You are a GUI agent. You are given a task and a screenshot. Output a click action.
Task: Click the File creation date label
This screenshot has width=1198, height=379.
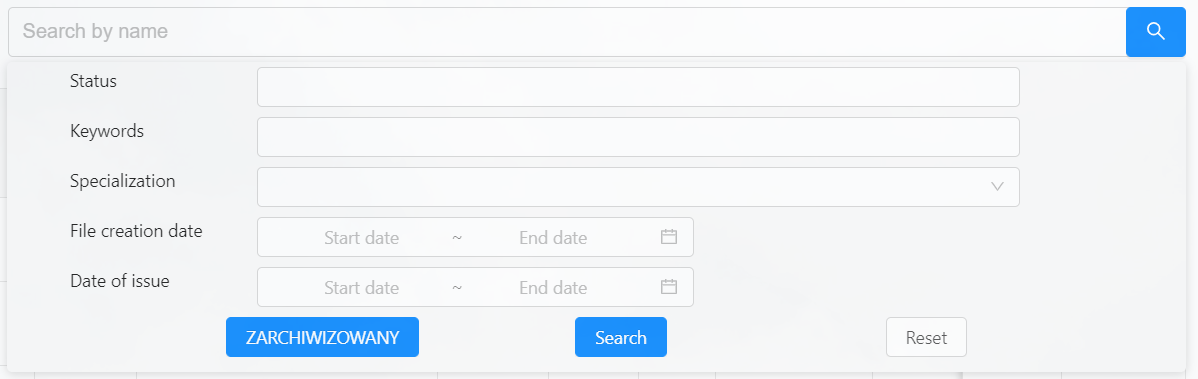(136, 231)
